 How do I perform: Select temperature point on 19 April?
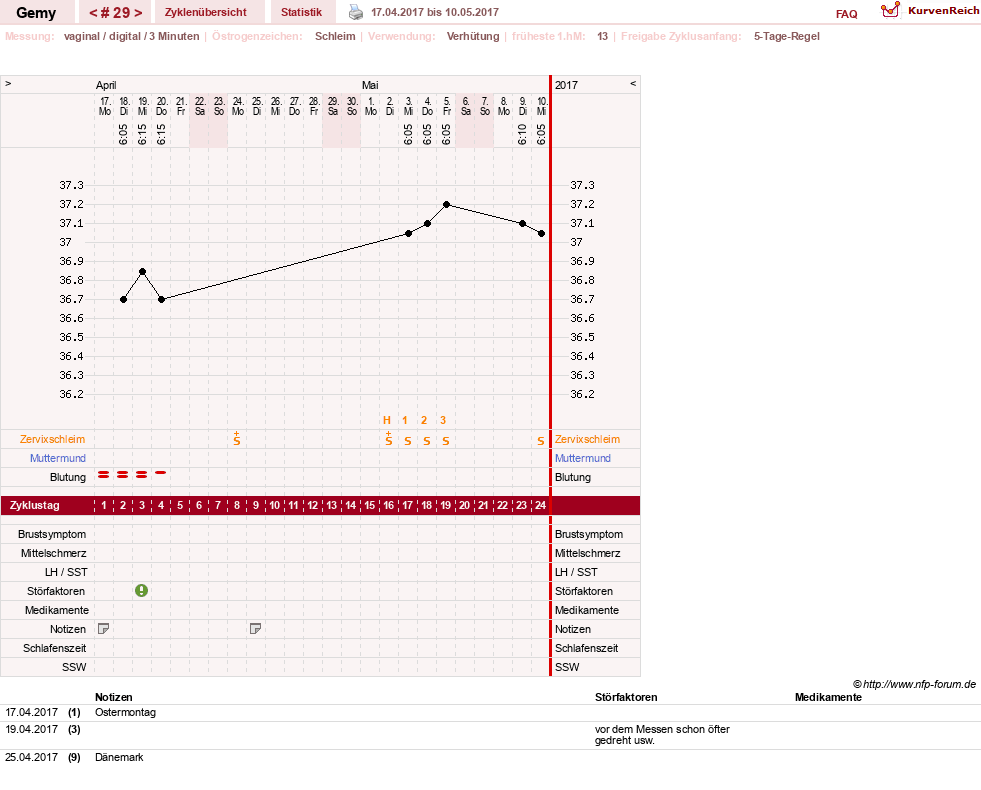pyautogui.click(x=143, y=271)
